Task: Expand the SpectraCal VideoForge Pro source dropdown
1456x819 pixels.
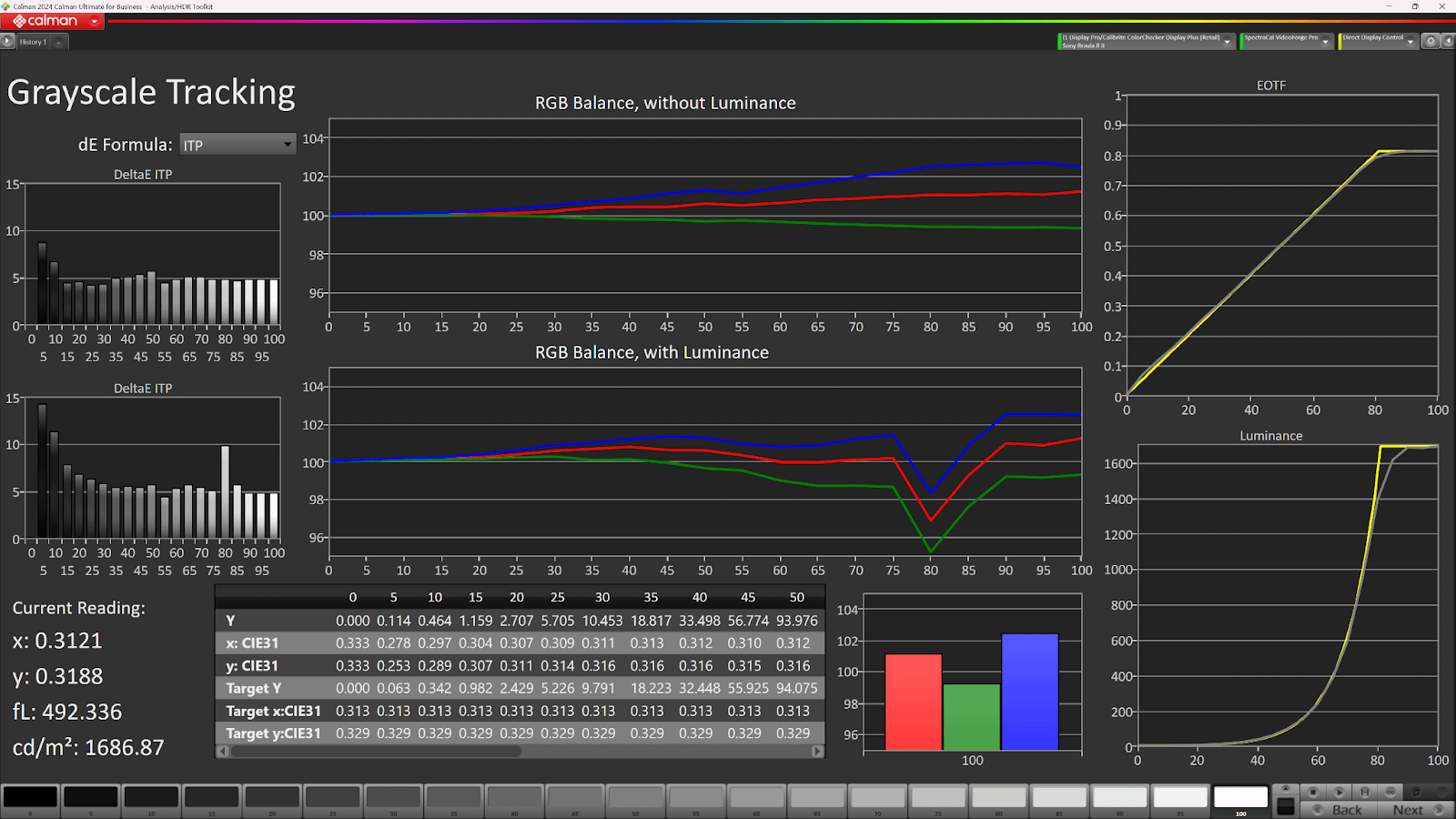Action: click(1325, 42)
